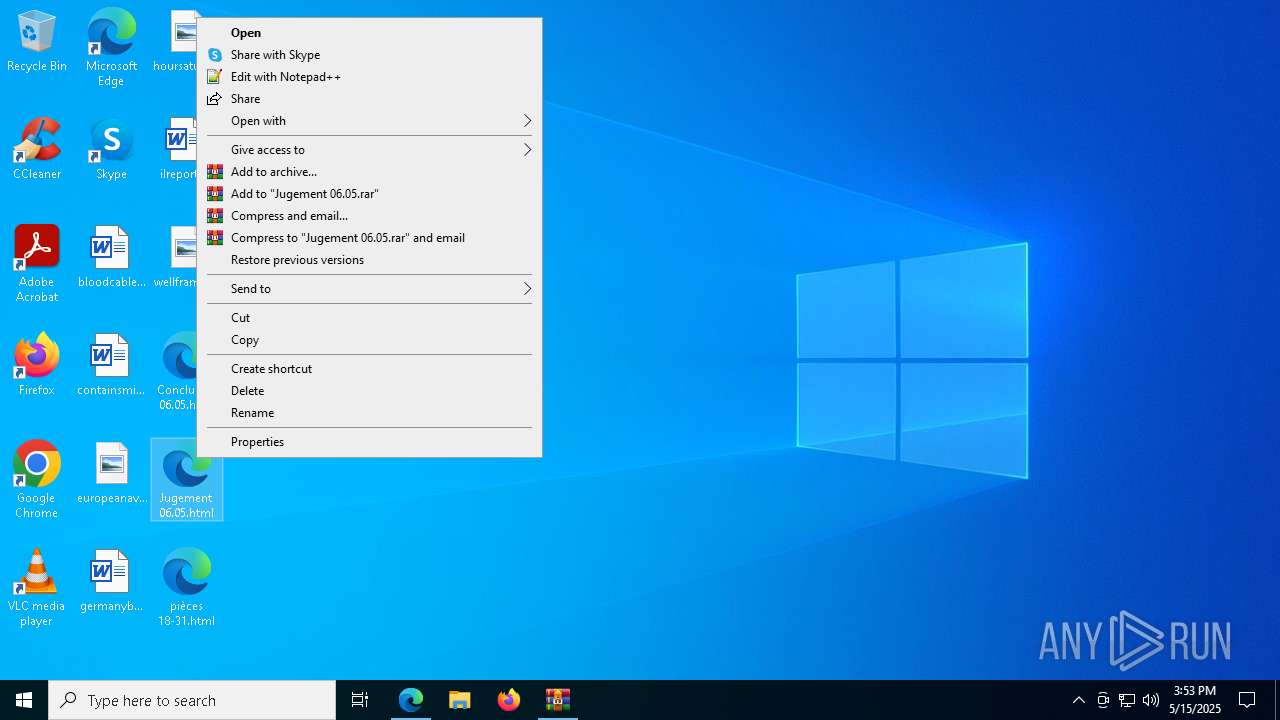Screen dimensions: 1280x720
Task: Expand the Give access to submenu
Action: 369,150
